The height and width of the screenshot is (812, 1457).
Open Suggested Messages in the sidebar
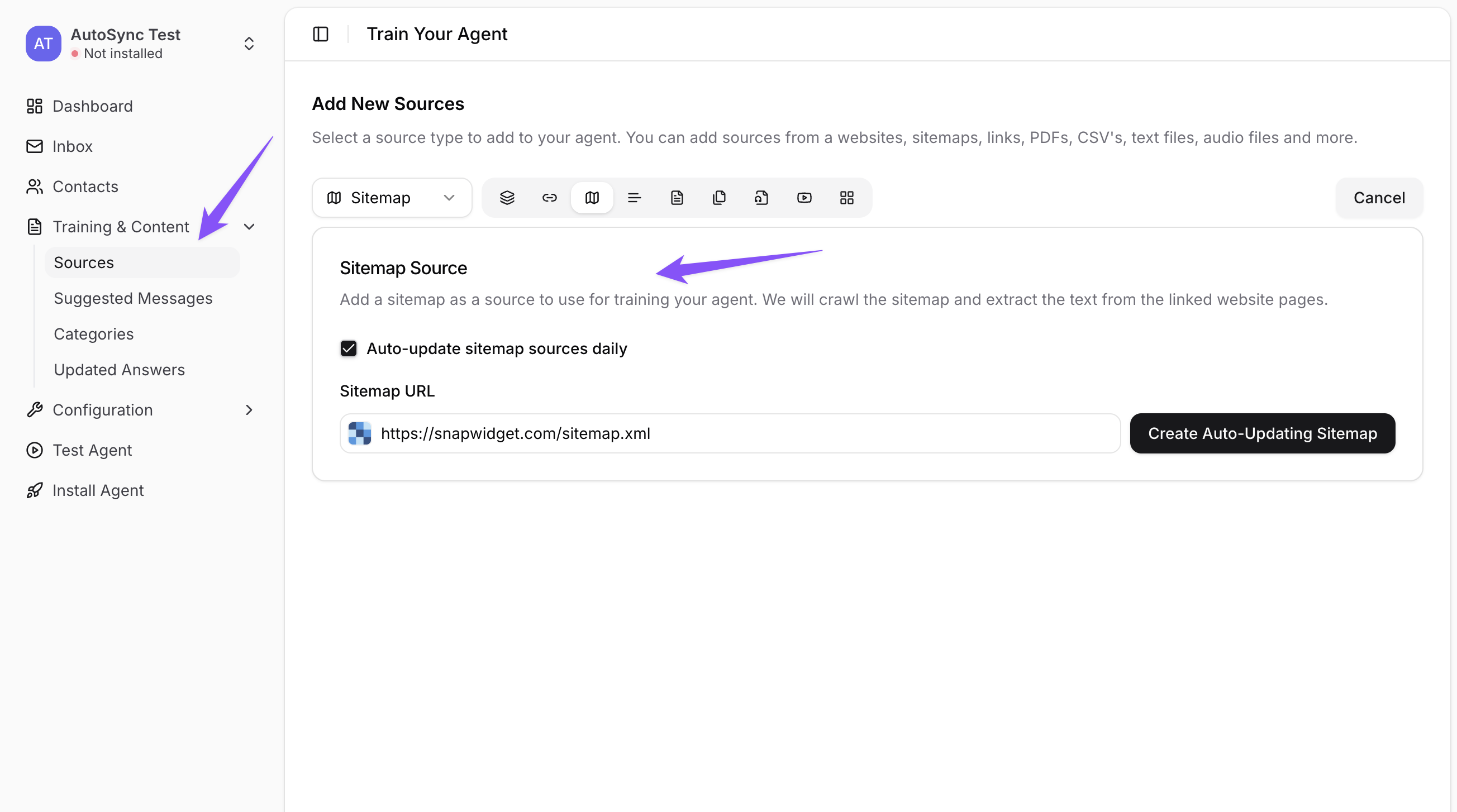pos(133,298)
